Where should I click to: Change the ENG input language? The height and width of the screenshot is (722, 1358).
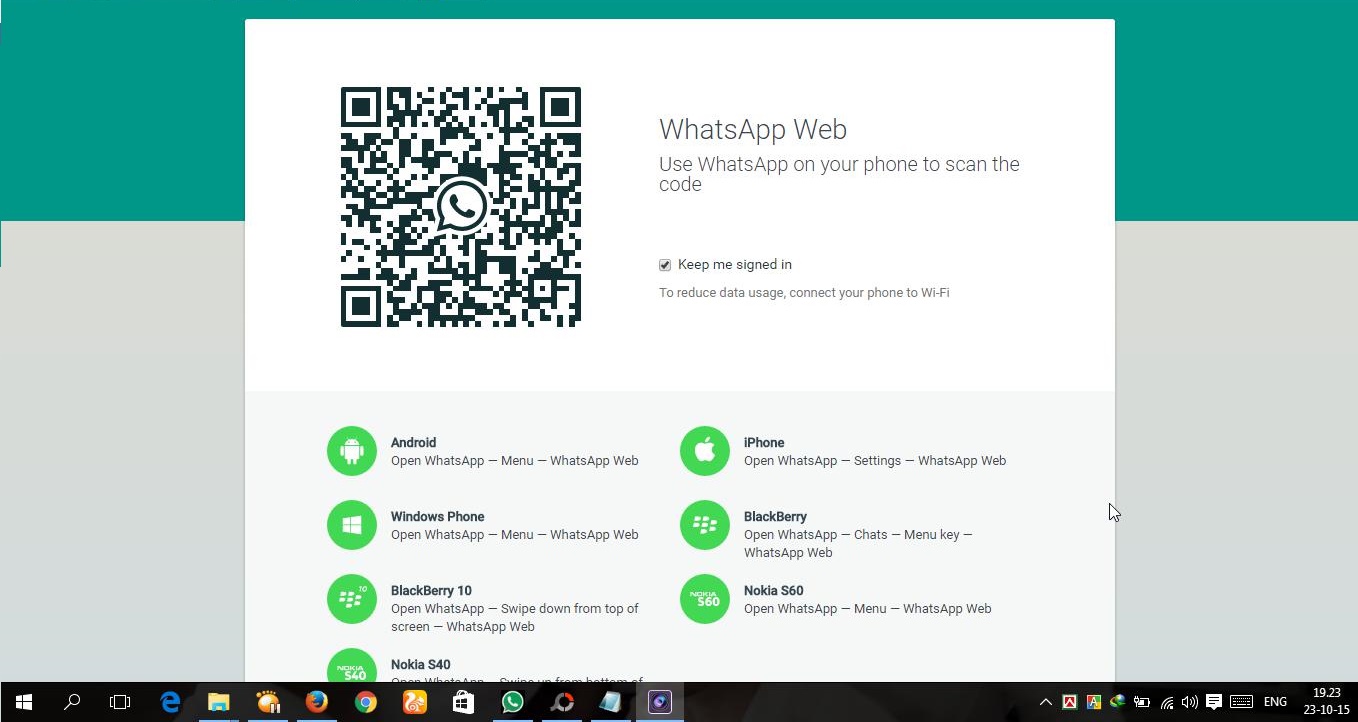click(x=1275, y=702)
